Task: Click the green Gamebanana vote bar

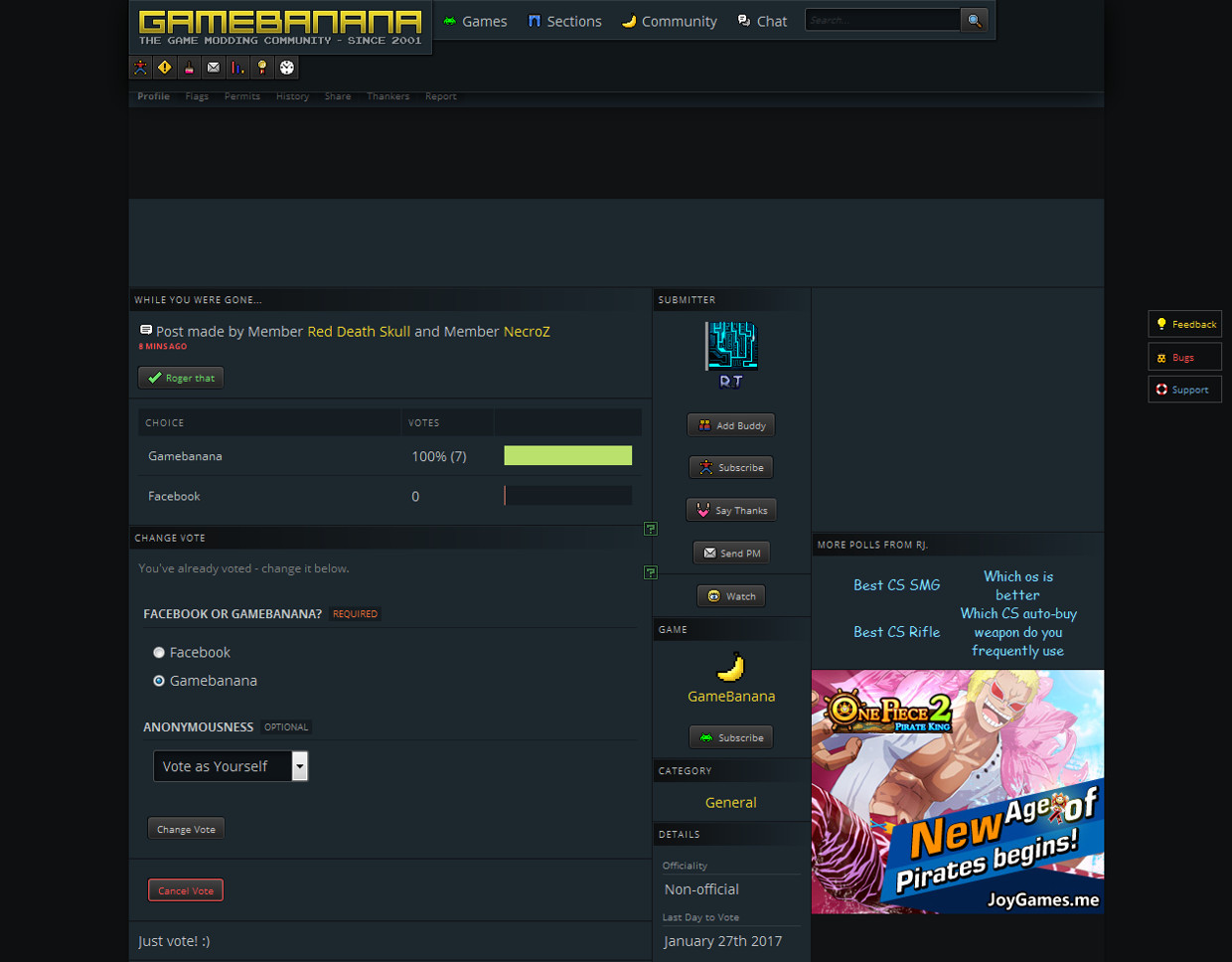Action: (x=567, y=456)
